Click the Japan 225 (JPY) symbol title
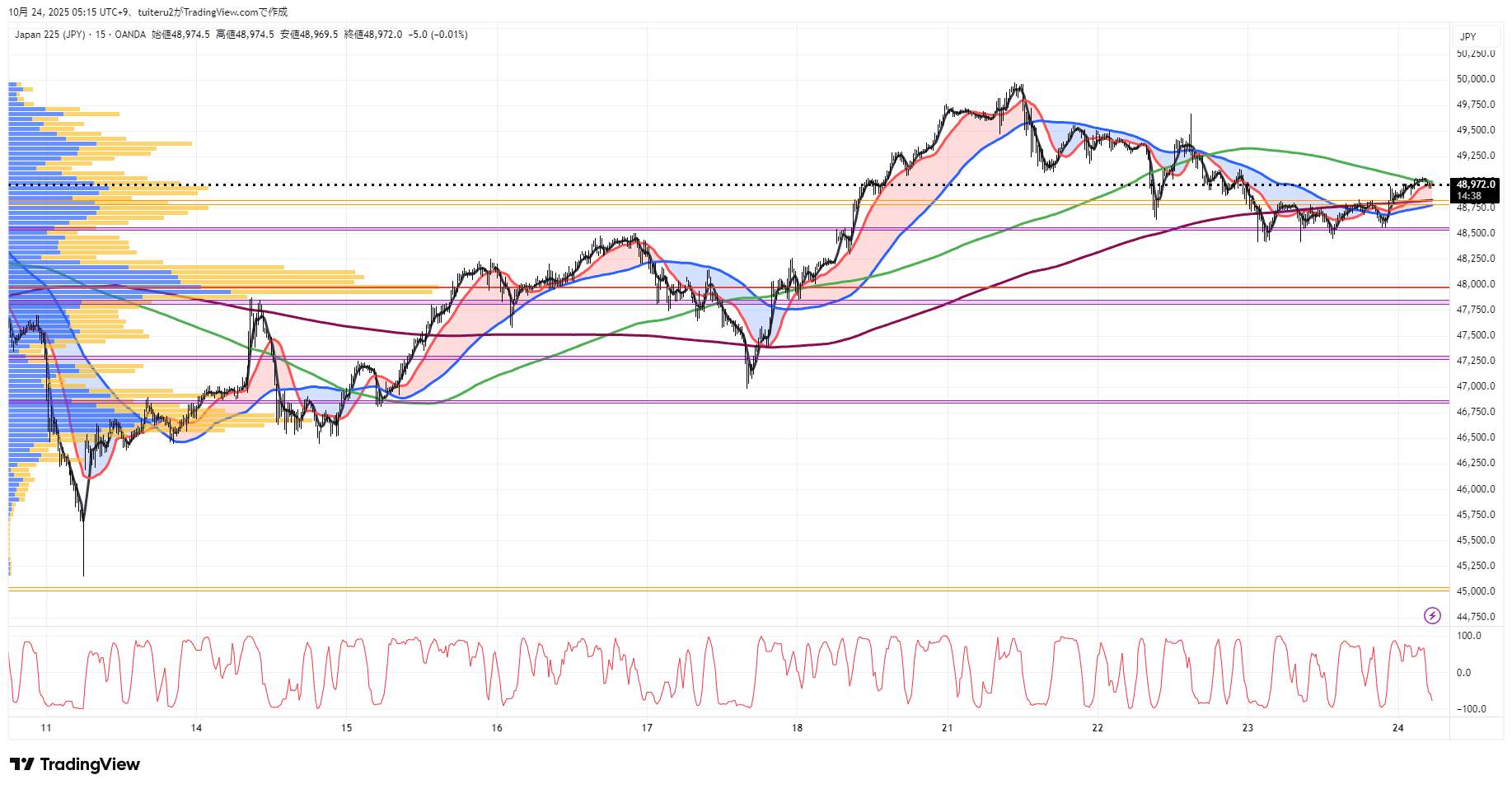 [49, 35]
